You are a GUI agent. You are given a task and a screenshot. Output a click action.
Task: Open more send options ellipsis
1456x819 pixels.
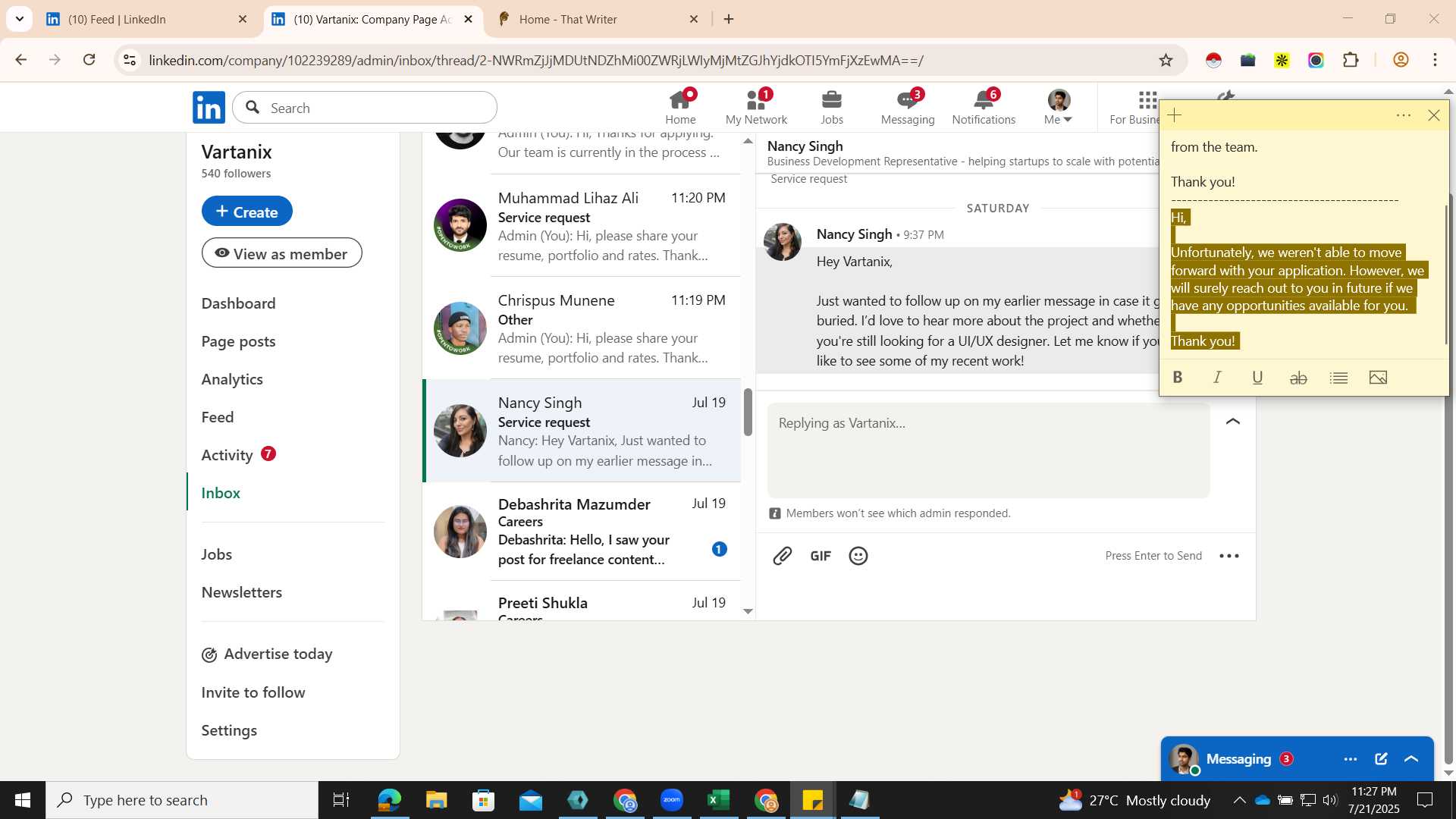click(1229, 556)
